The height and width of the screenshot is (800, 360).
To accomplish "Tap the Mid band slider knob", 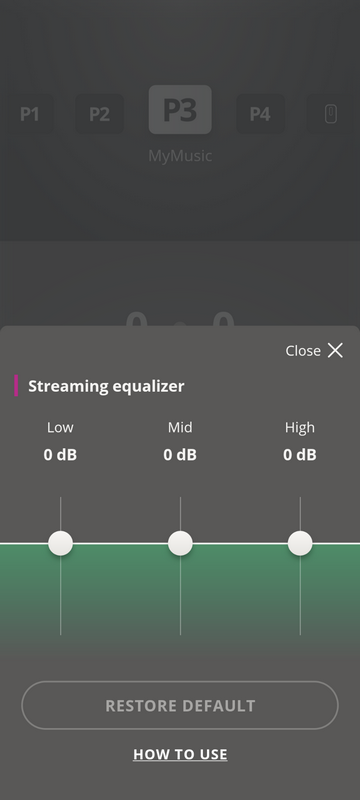I will (x=180, y=543).
